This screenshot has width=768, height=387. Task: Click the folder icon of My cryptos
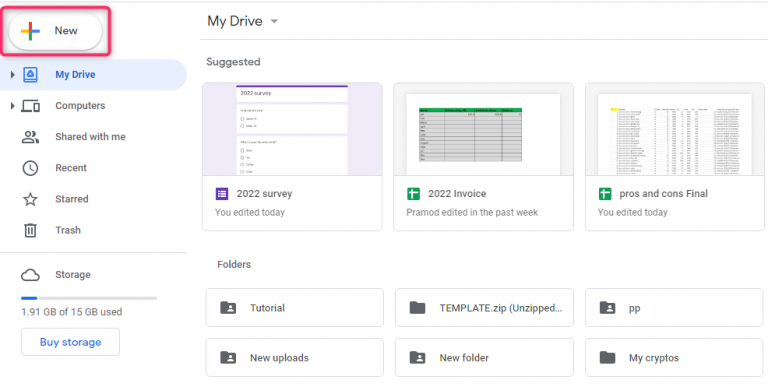click(607, 358)
